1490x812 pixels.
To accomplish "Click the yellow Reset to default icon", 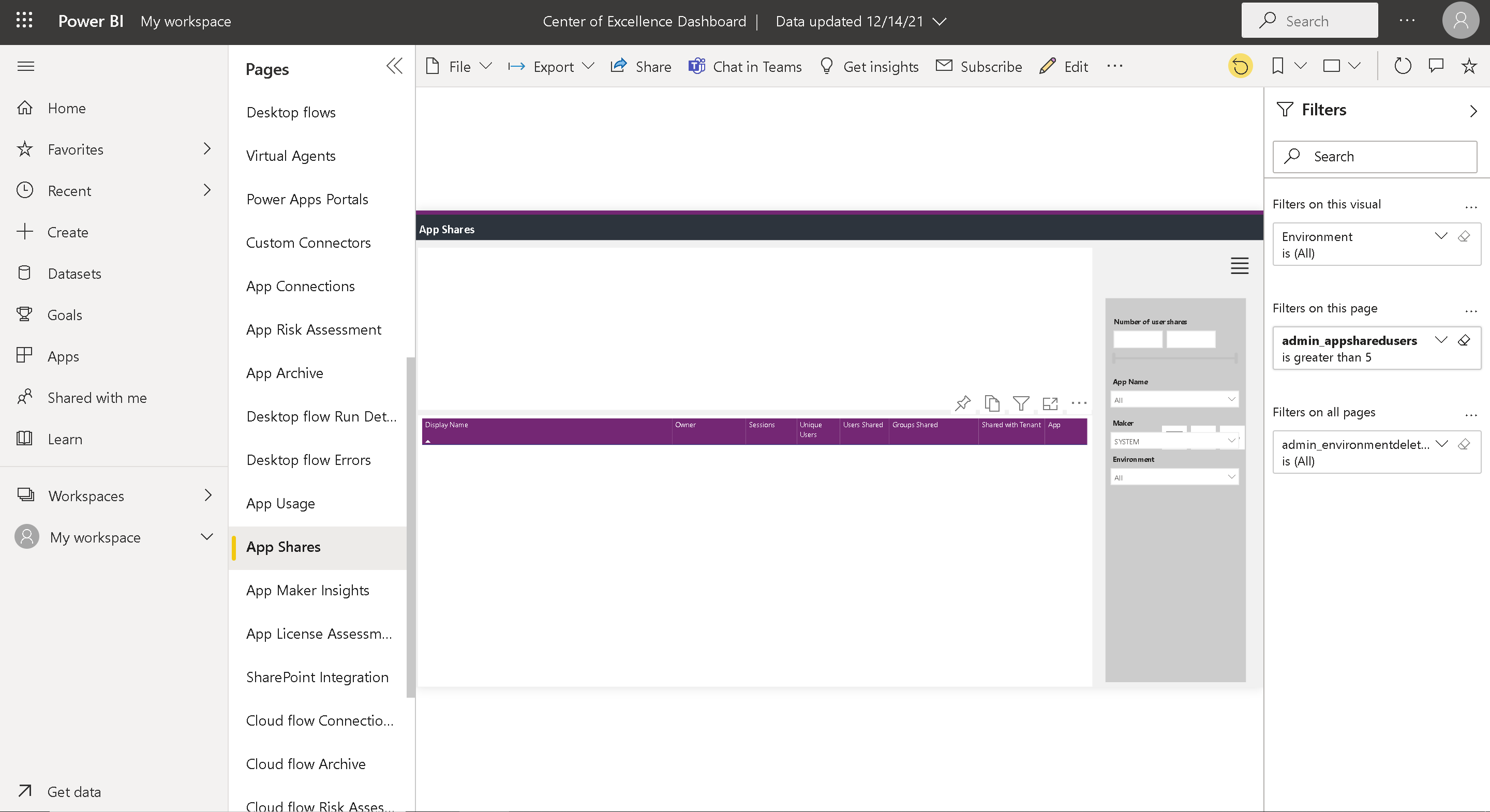I will (x=1240, y=66).
